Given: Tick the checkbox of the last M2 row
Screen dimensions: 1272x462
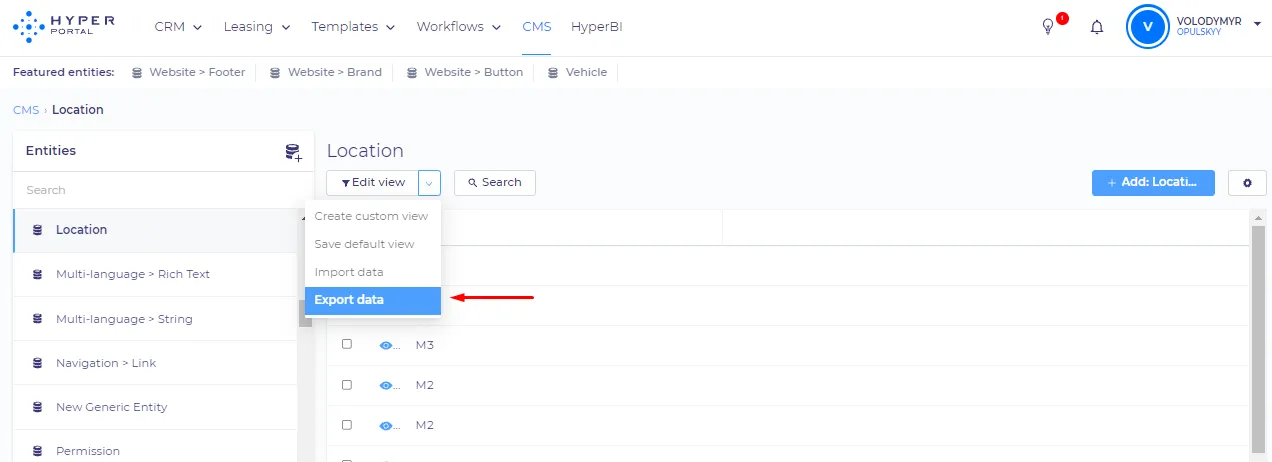Looking at the screenshot, I should 347,424.
